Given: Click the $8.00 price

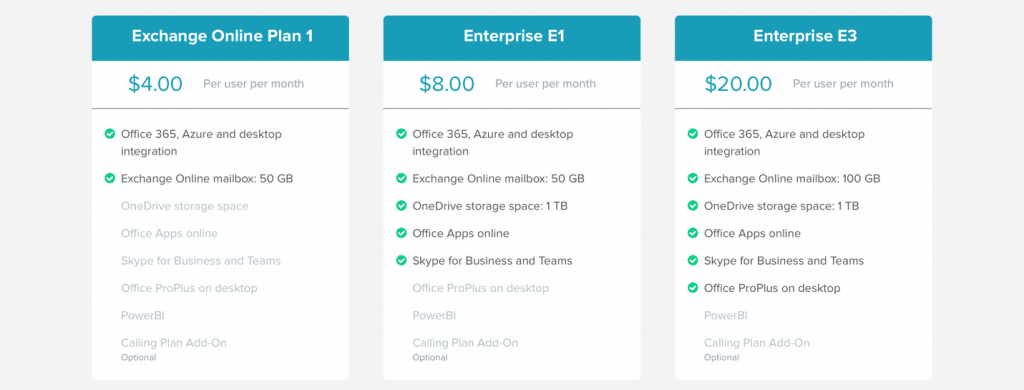Looking at the screenshot, I should [x=447, y=84].
